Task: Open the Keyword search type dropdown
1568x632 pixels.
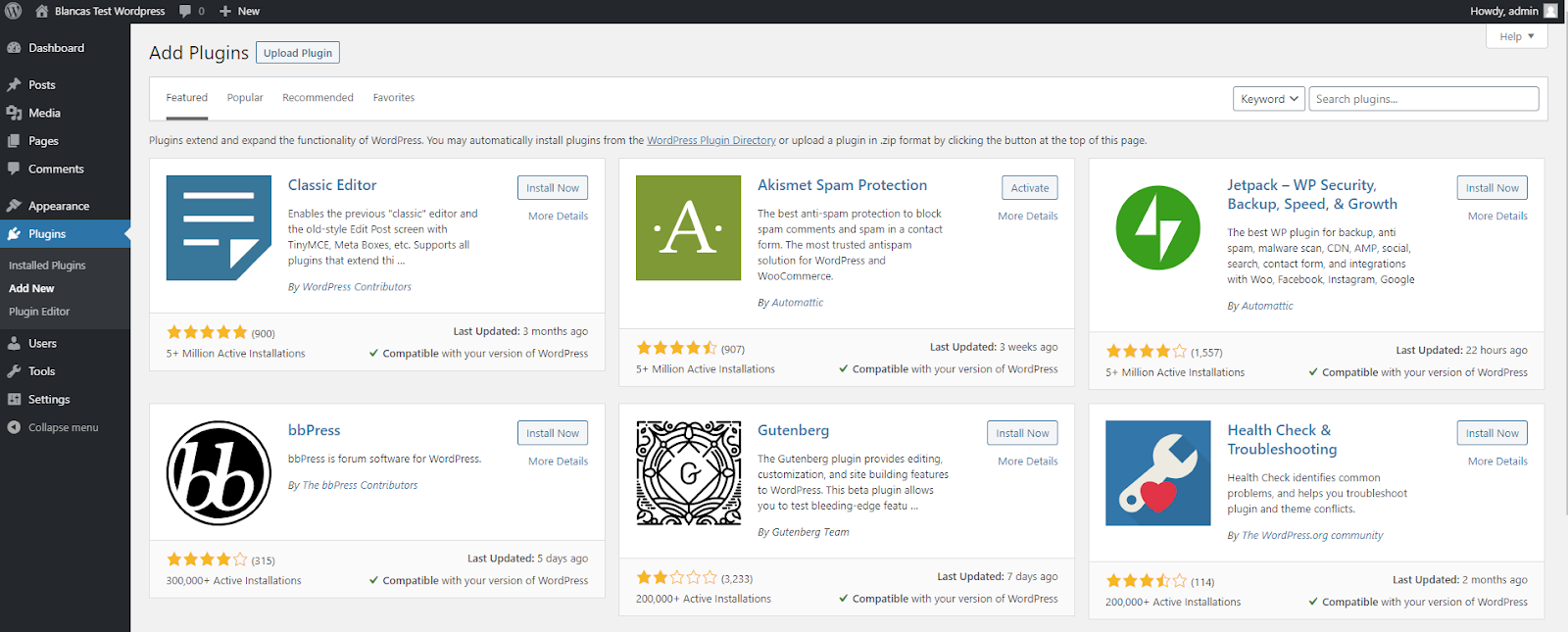Action: (x=1269, y=99)
